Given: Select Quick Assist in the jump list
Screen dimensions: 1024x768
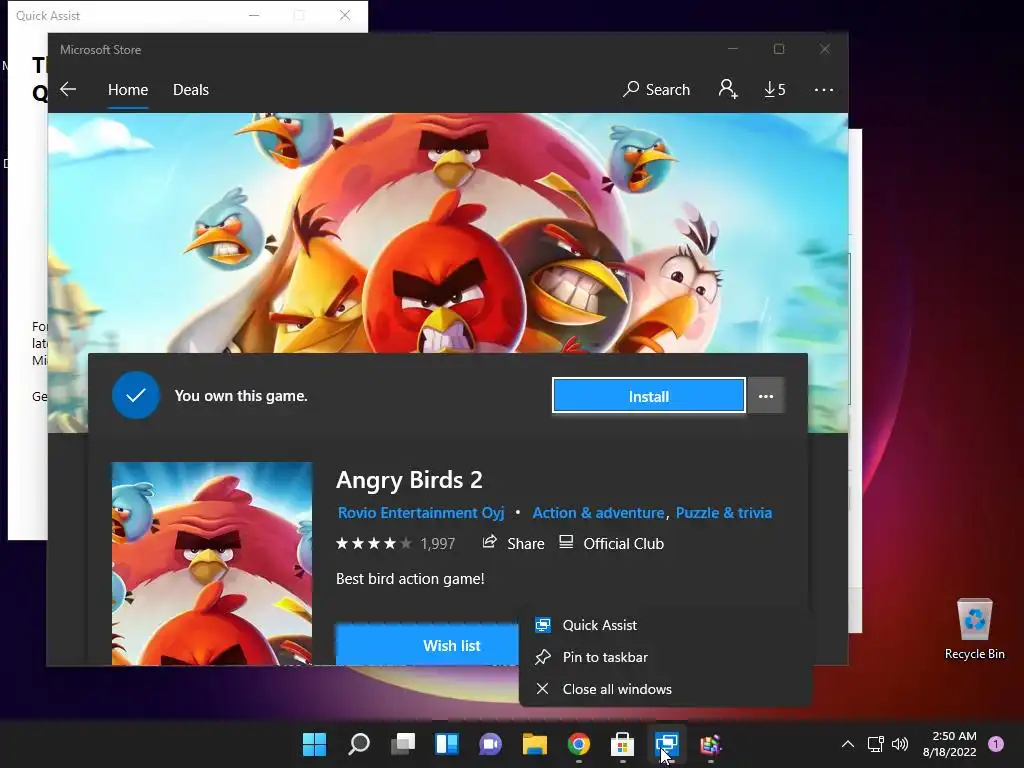Looking at the screenshot, I should [665, 625].
